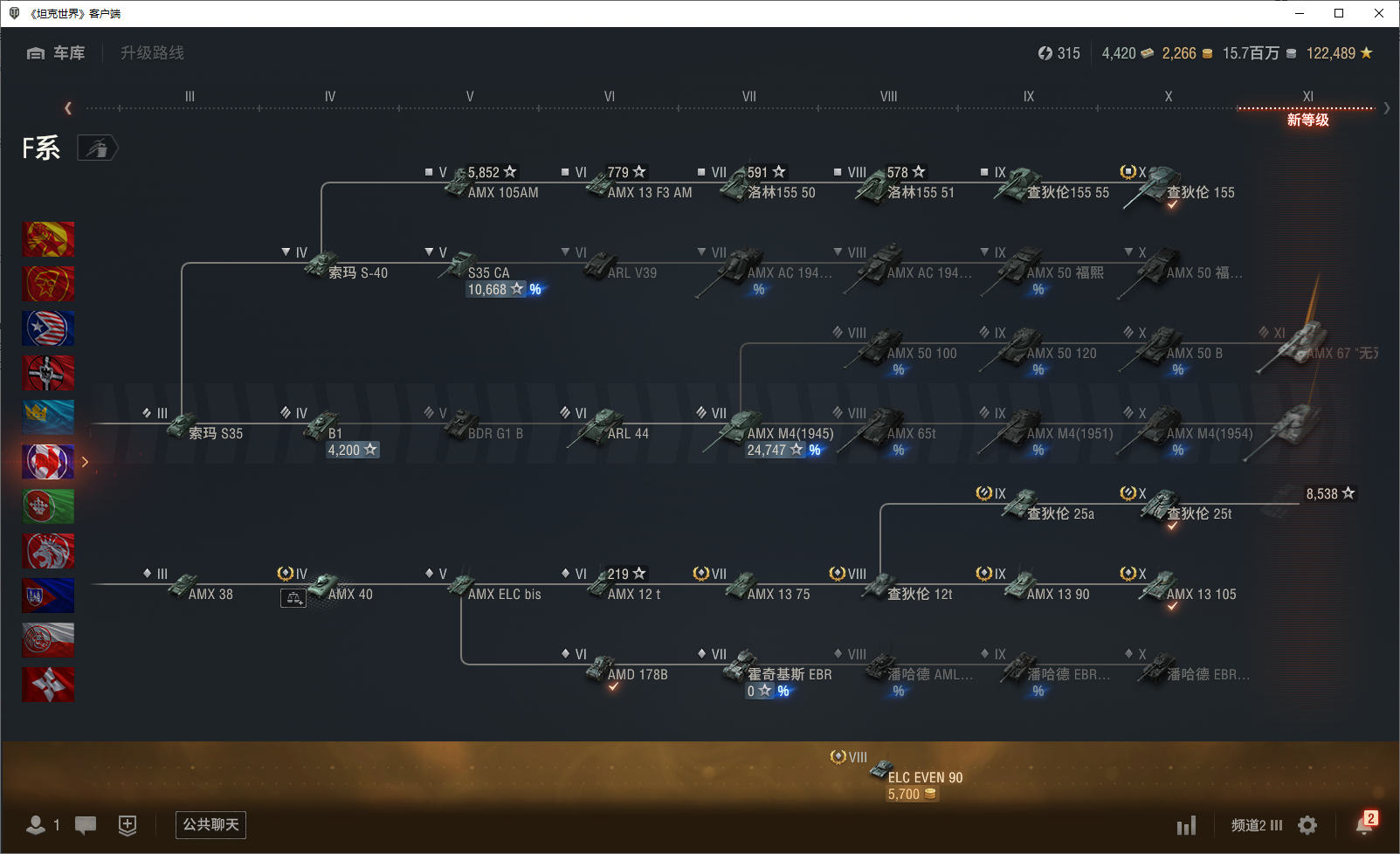
Task: Select the China nation flag
Action: (x=48, y=239)
